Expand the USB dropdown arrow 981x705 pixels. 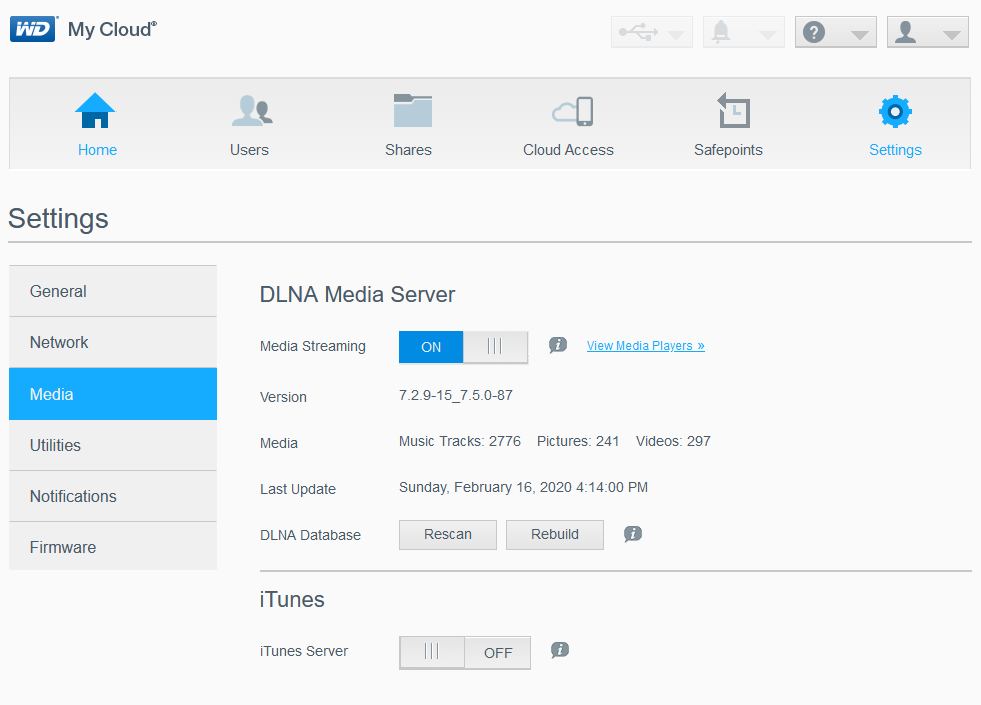pyautogui.click(x=676, y=35)
